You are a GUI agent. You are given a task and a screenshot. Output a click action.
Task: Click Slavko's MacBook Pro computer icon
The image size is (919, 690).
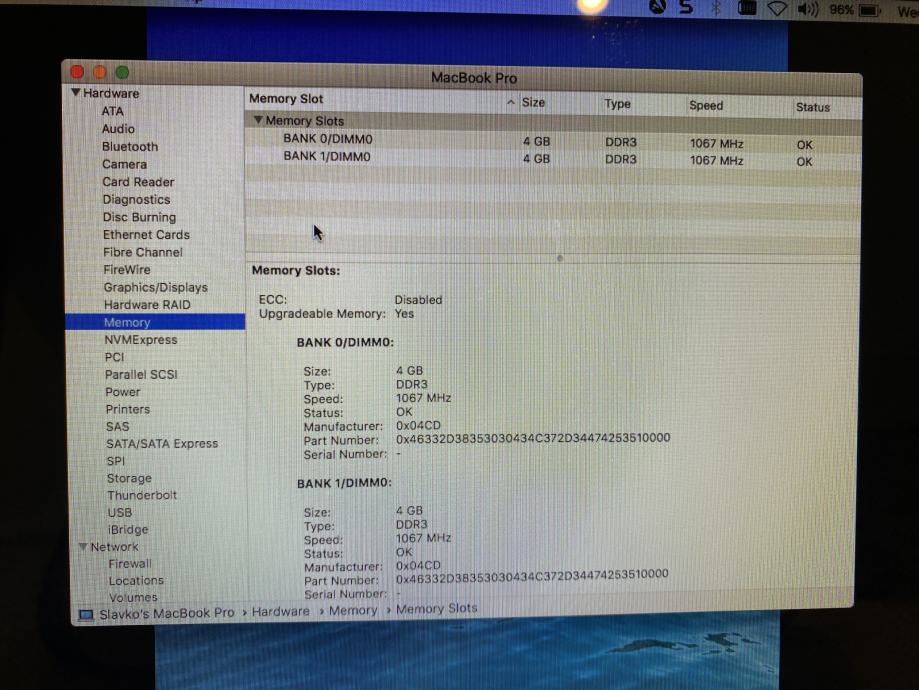pyautogui.click(x=86, y=615)
